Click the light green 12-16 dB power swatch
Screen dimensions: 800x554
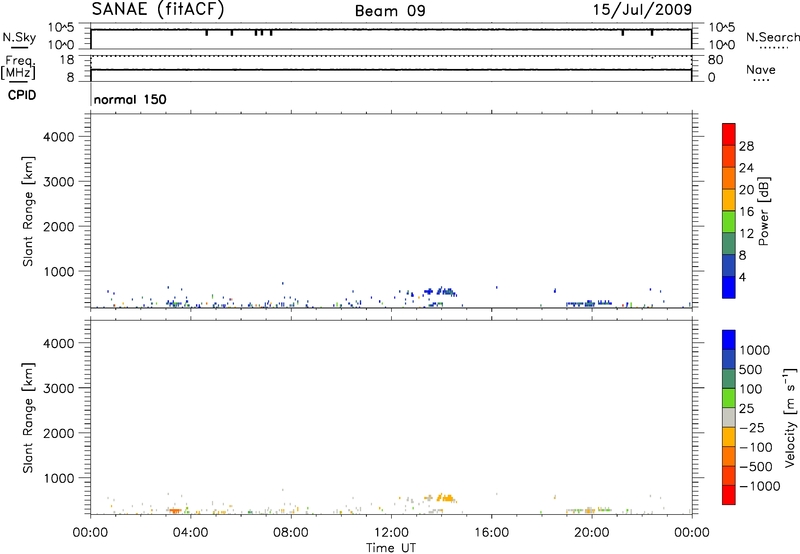point(729,221)
